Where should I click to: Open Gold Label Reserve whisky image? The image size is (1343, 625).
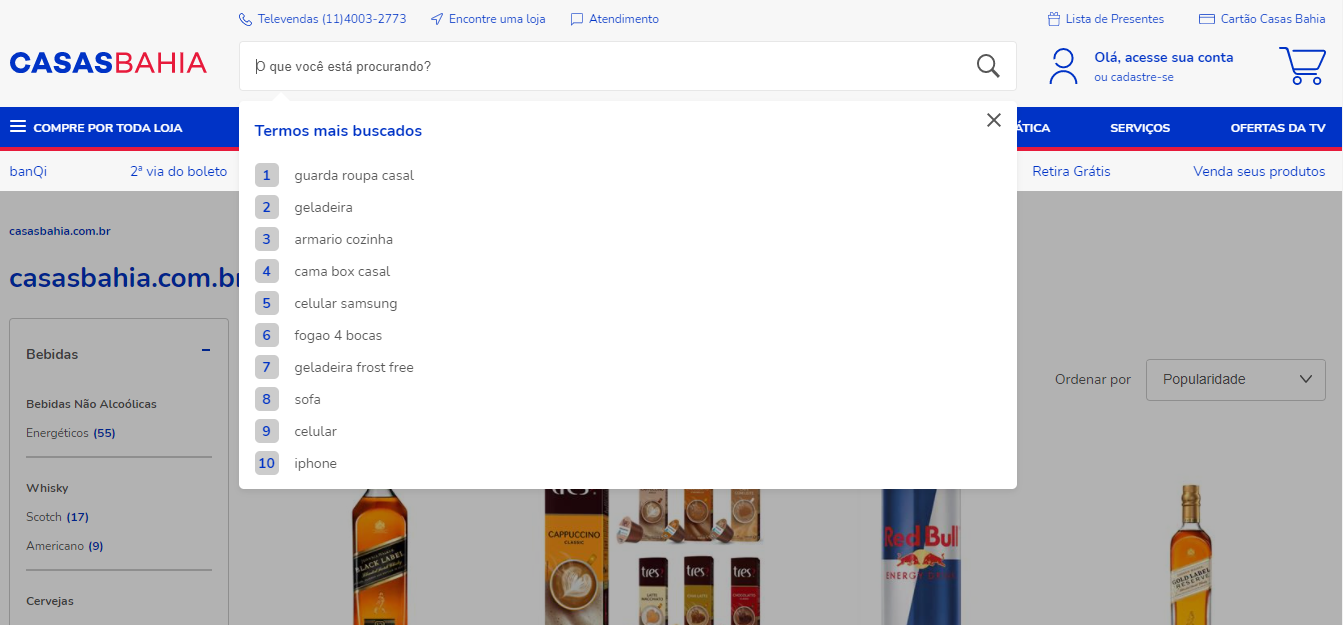coord(1189,555)
